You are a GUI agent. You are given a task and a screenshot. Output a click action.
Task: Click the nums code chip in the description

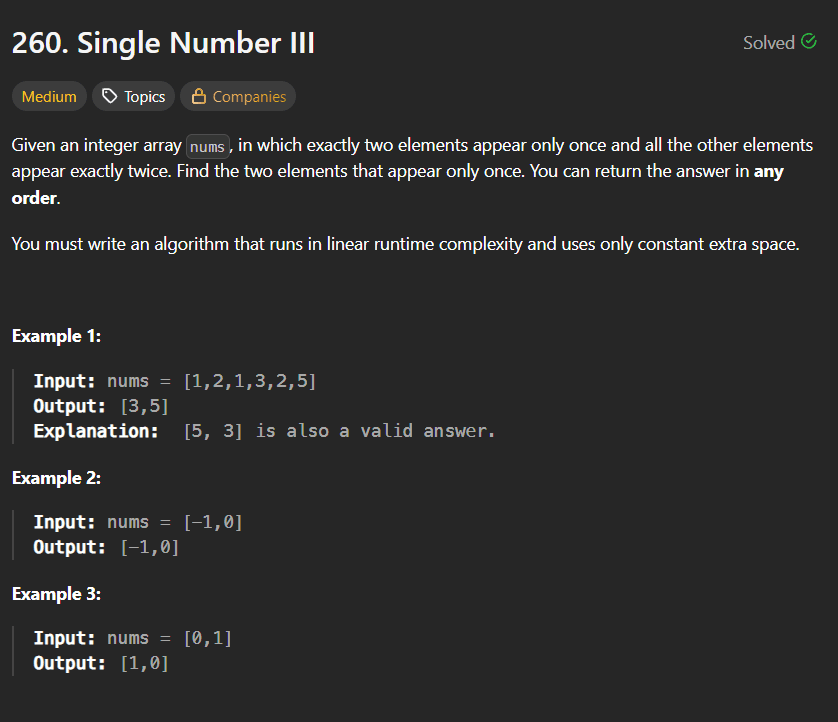point(207,146)
